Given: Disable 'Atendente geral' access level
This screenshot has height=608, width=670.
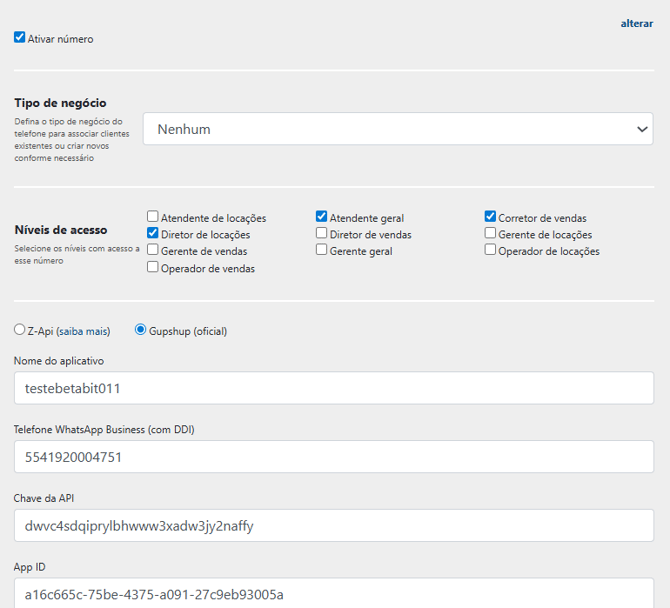Looking at the screenshot, I should pyautogui.click(x=322, y=217).
